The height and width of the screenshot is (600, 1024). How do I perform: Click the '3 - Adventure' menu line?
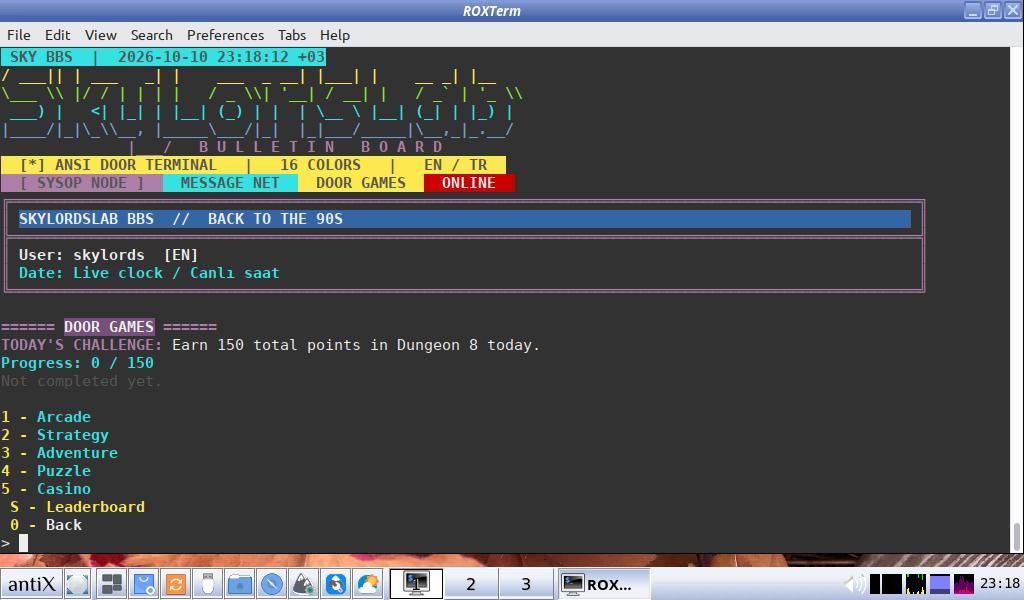pyautogui.click(x=59, y=452)
